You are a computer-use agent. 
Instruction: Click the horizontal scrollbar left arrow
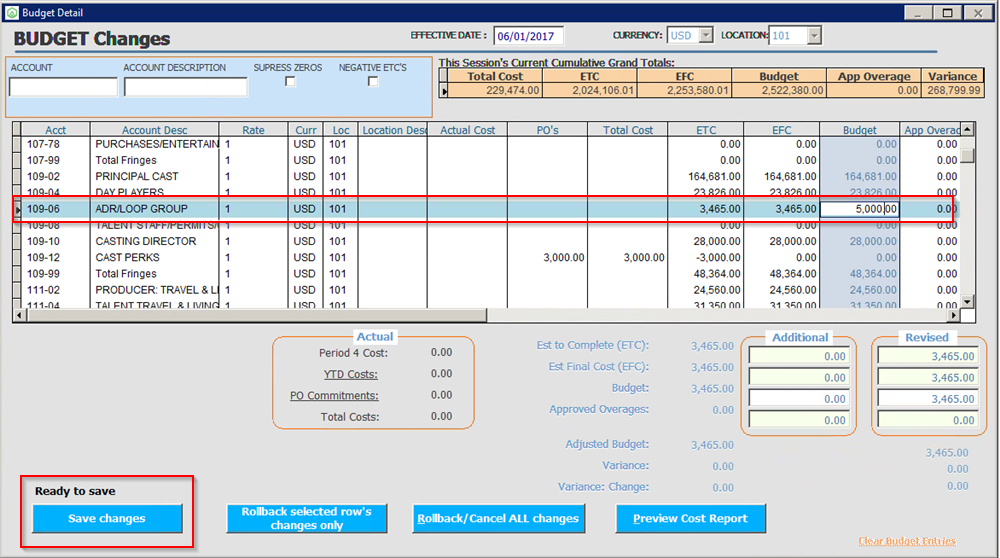19,315
